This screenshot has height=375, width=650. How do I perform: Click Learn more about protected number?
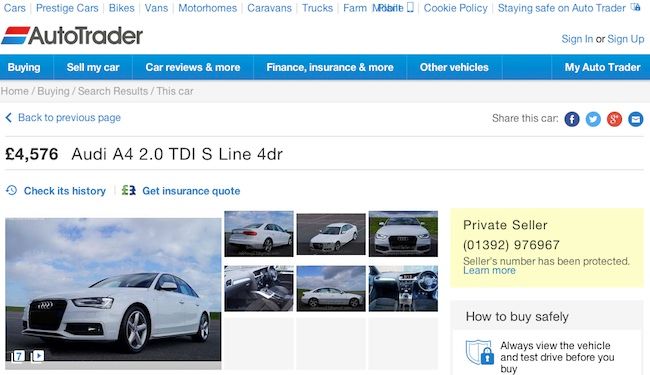click(489, 271)
